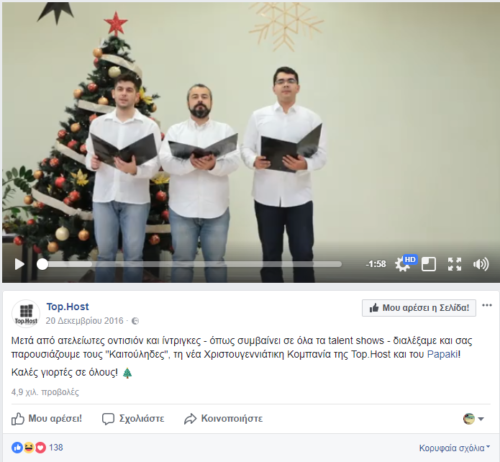The image size is (500, 462).
Task: Comment using the Σχολιάστε button
Action: point(133,419)
